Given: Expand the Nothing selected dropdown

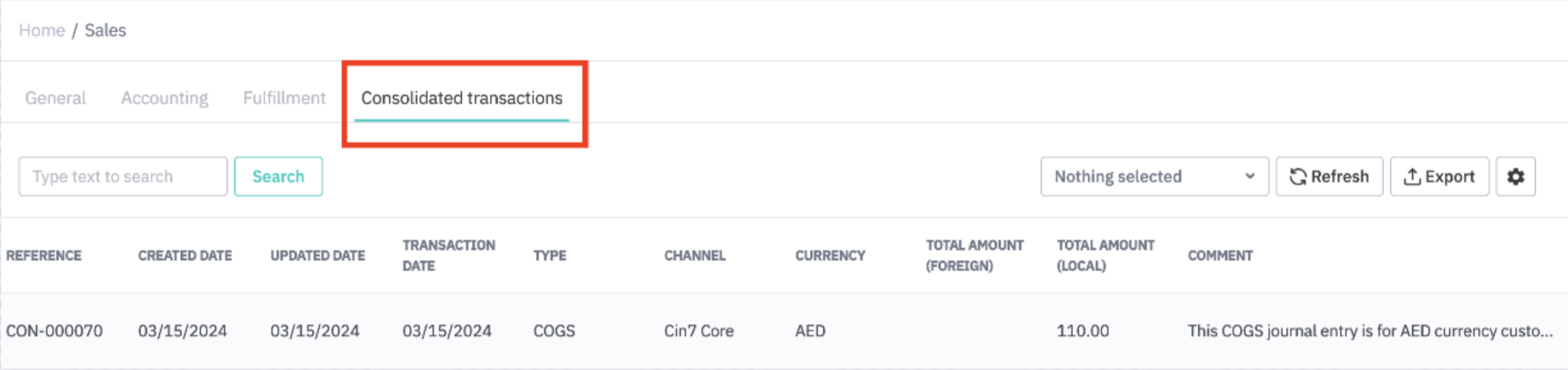Looking at the screenshot, I should pyautogui.click(x=1154, y=177).
